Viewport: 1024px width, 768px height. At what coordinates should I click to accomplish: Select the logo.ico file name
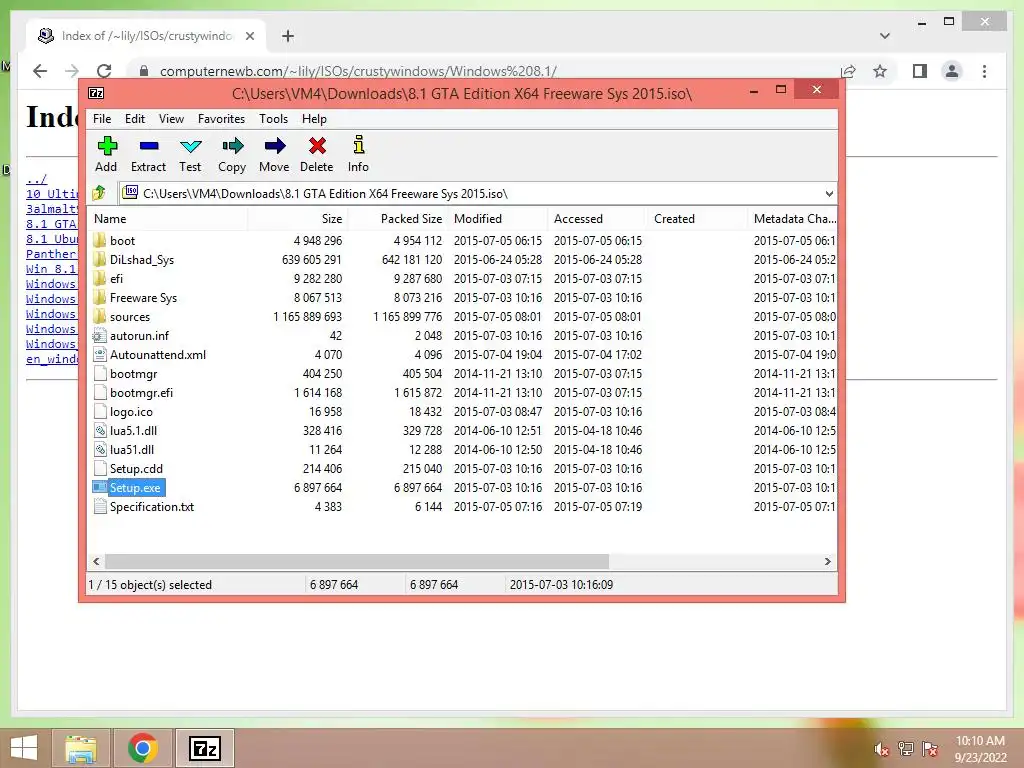[x=131, y=411]
